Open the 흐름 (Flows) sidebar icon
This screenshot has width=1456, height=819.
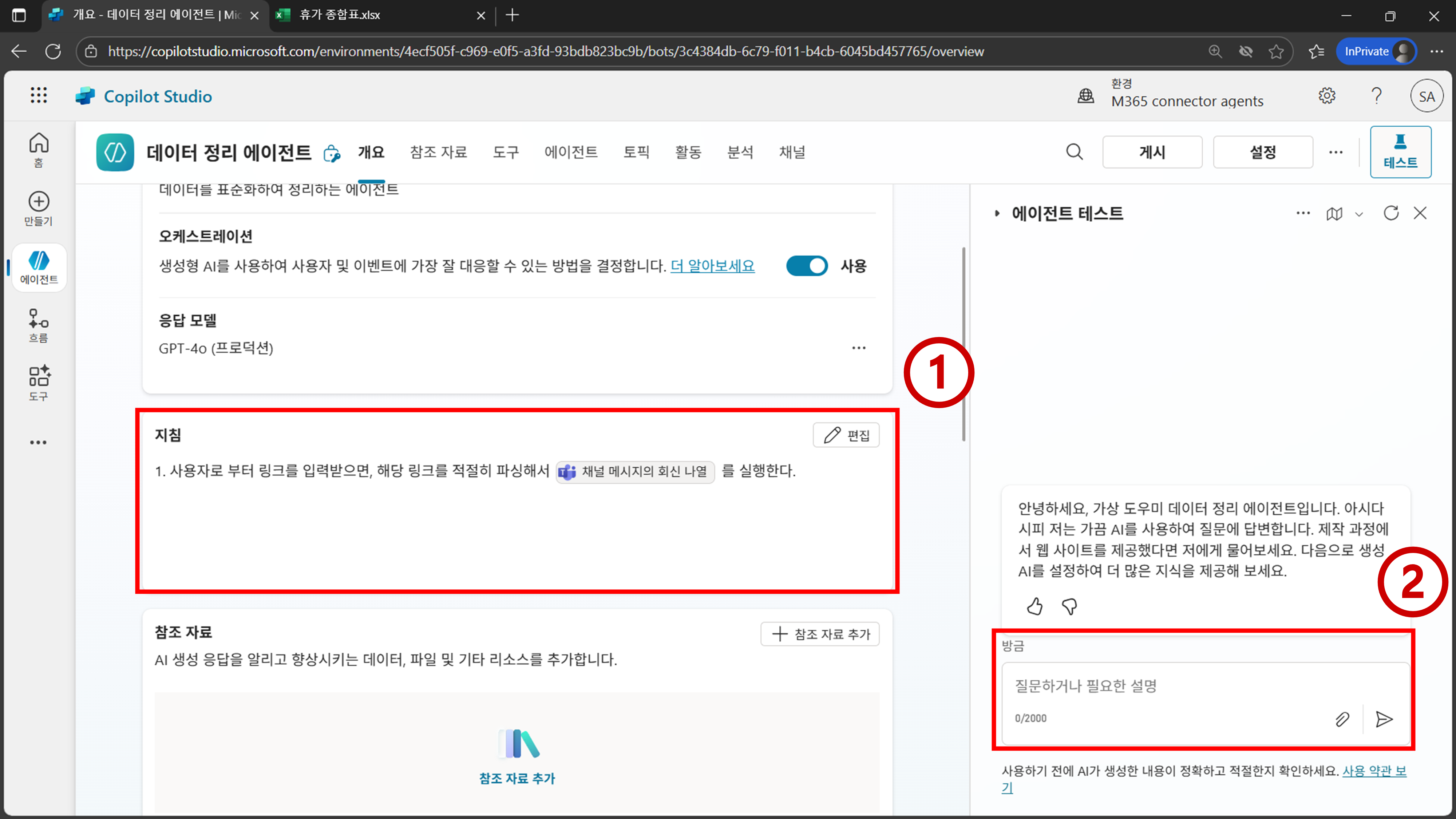coord(39,325)
